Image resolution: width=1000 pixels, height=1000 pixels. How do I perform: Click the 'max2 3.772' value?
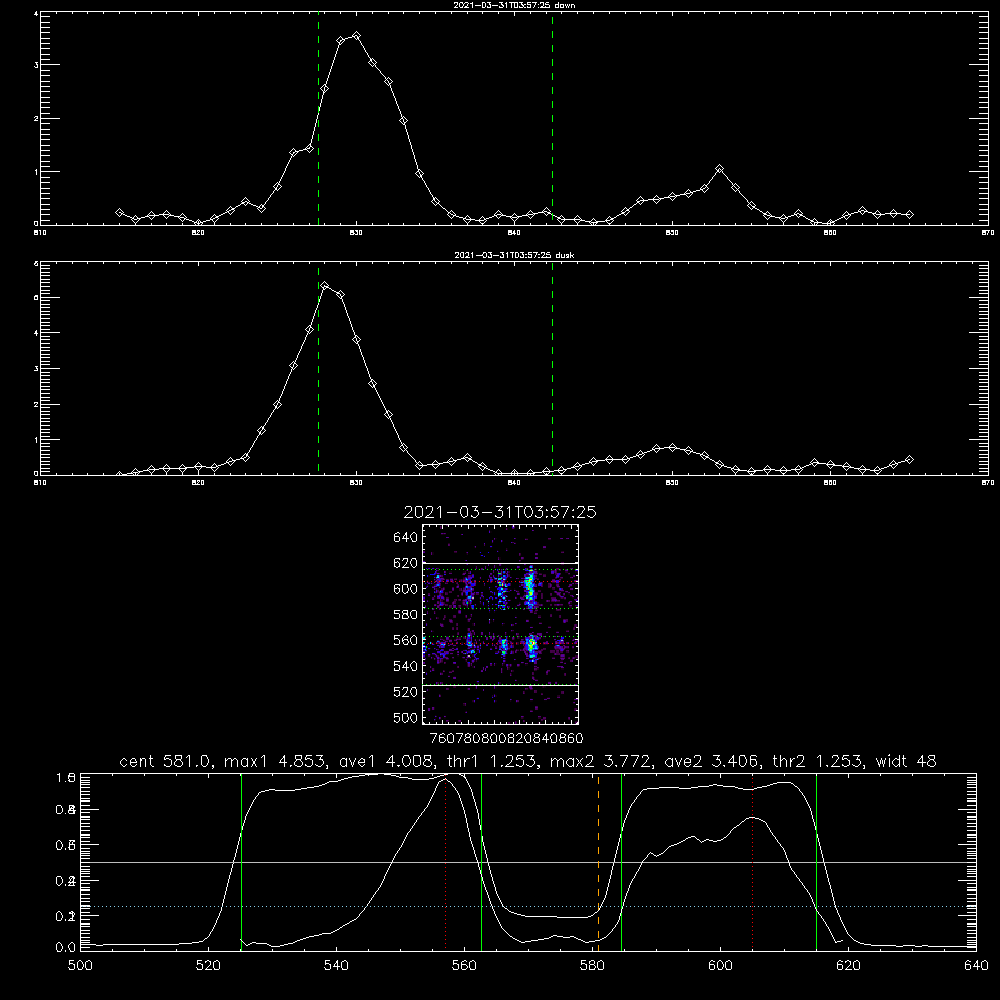[599, 761]
